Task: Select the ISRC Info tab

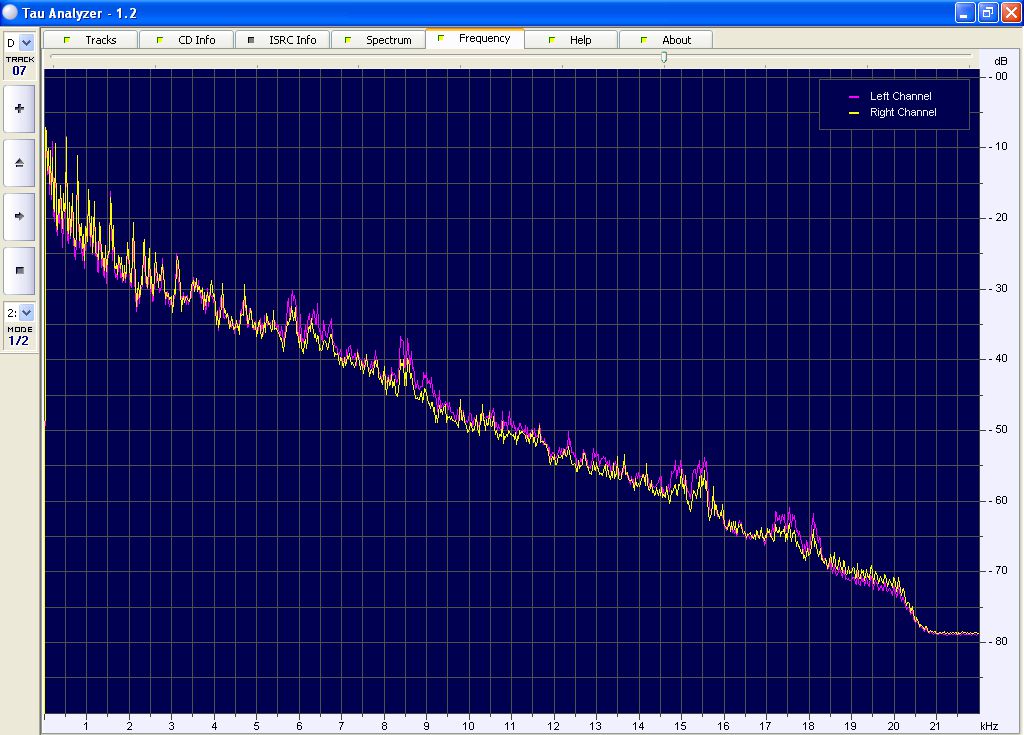Action: [282, 40]
